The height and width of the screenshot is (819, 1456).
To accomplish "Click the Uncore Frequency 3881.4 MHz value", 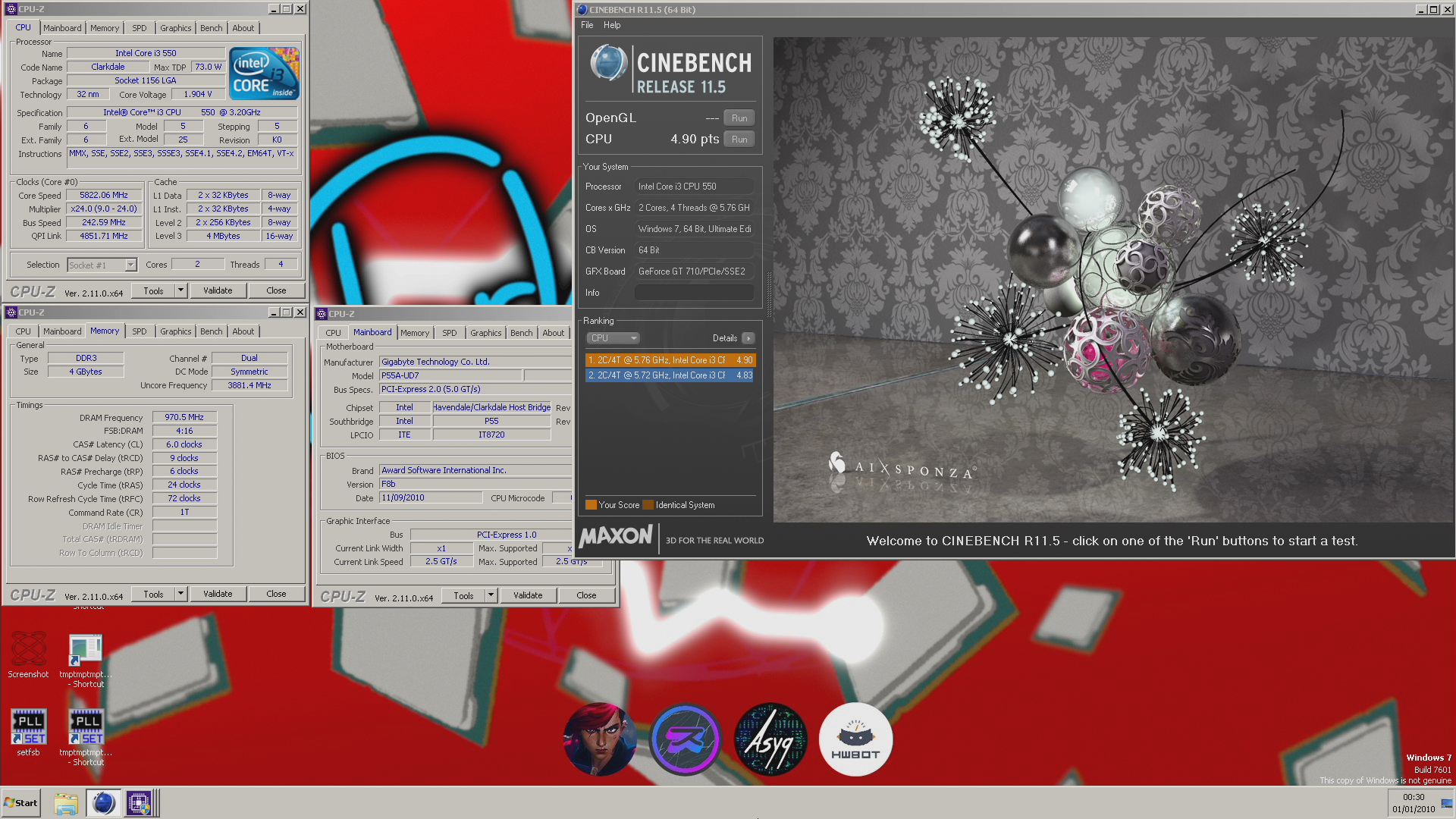I will [x=249, y=385].
